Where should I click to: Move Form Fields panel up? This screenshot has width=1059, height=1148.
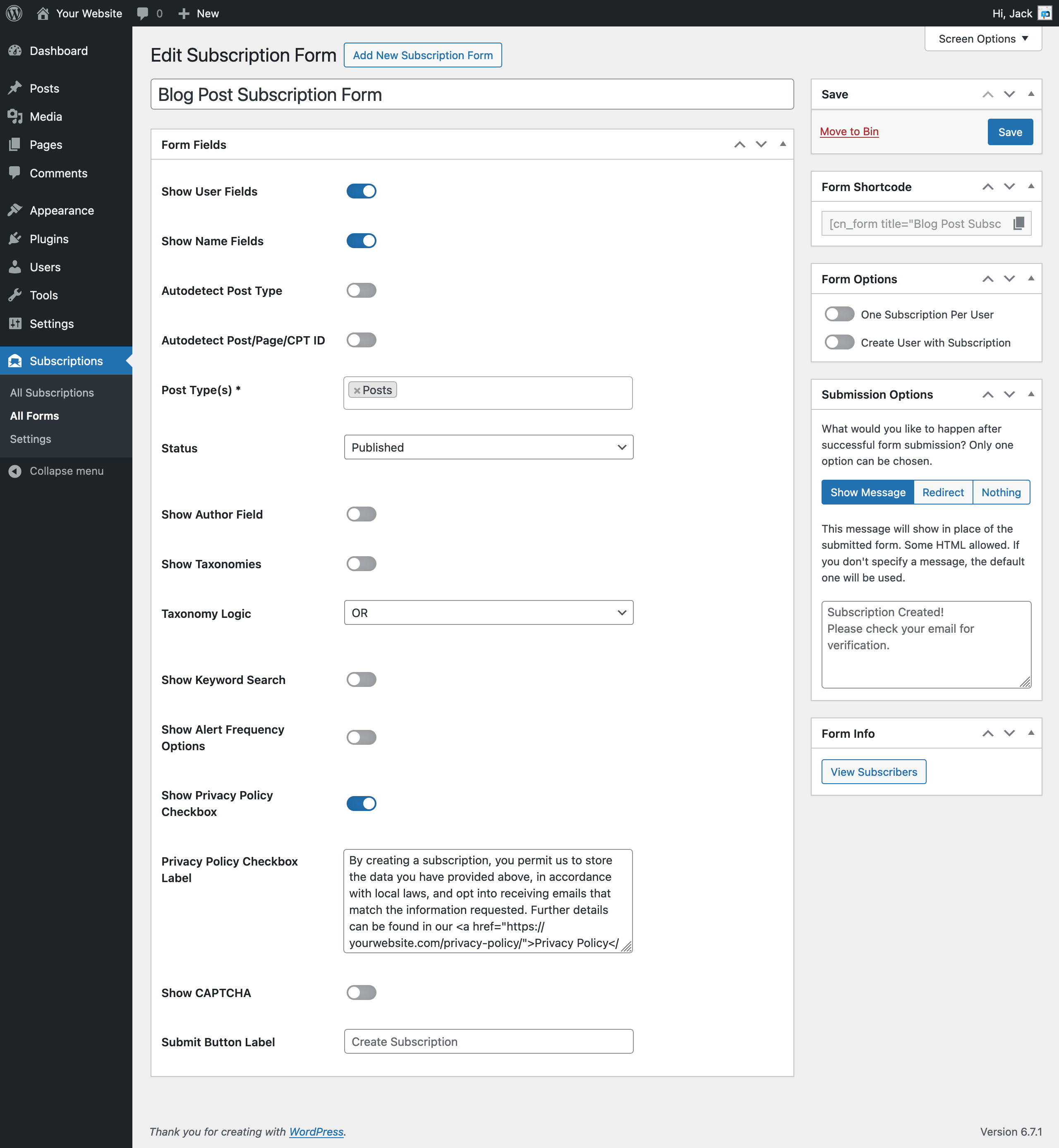[740, 144]
